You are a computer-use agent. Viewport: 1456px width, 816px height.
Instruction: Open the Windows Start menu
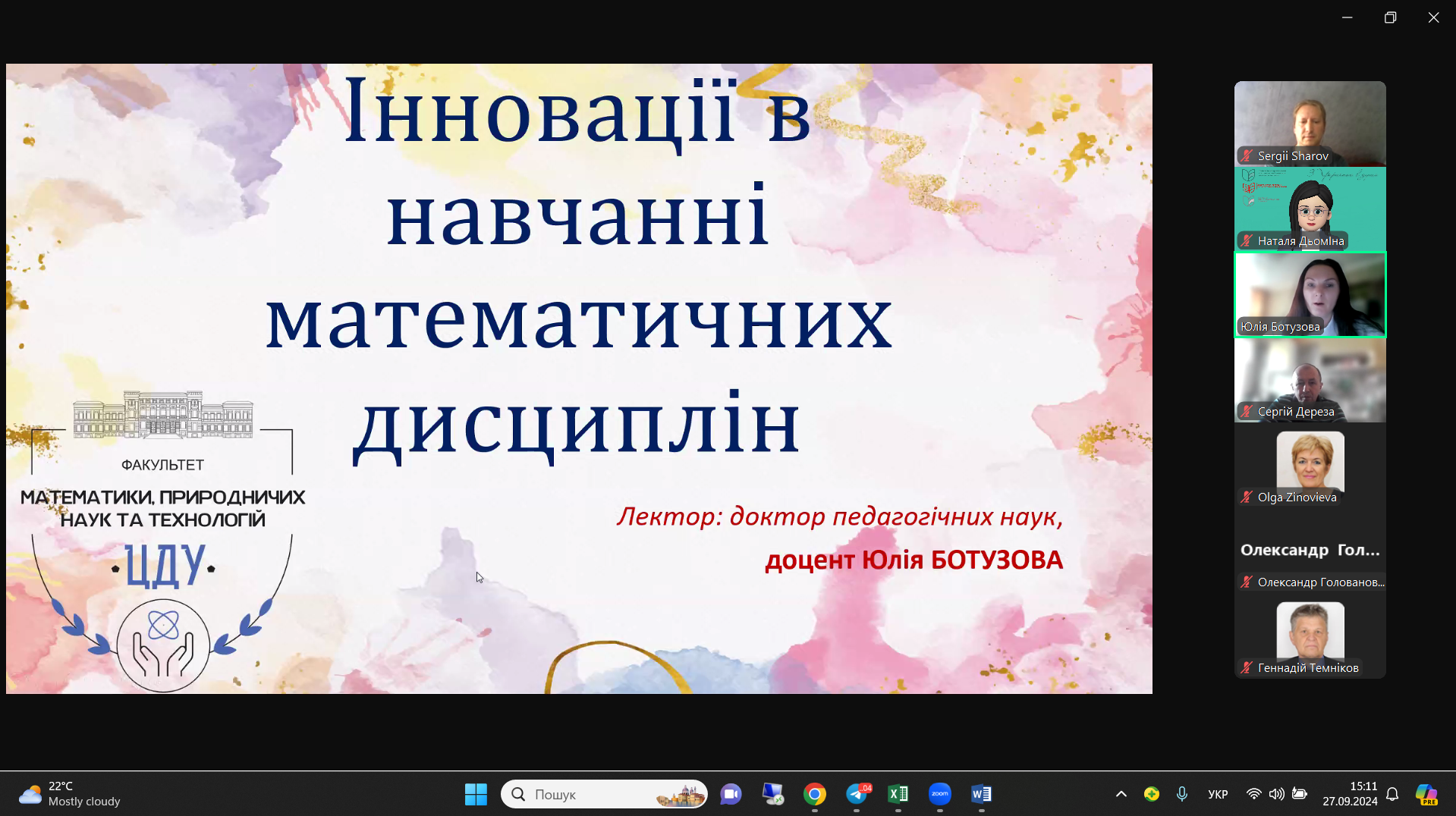coord(476,794)
